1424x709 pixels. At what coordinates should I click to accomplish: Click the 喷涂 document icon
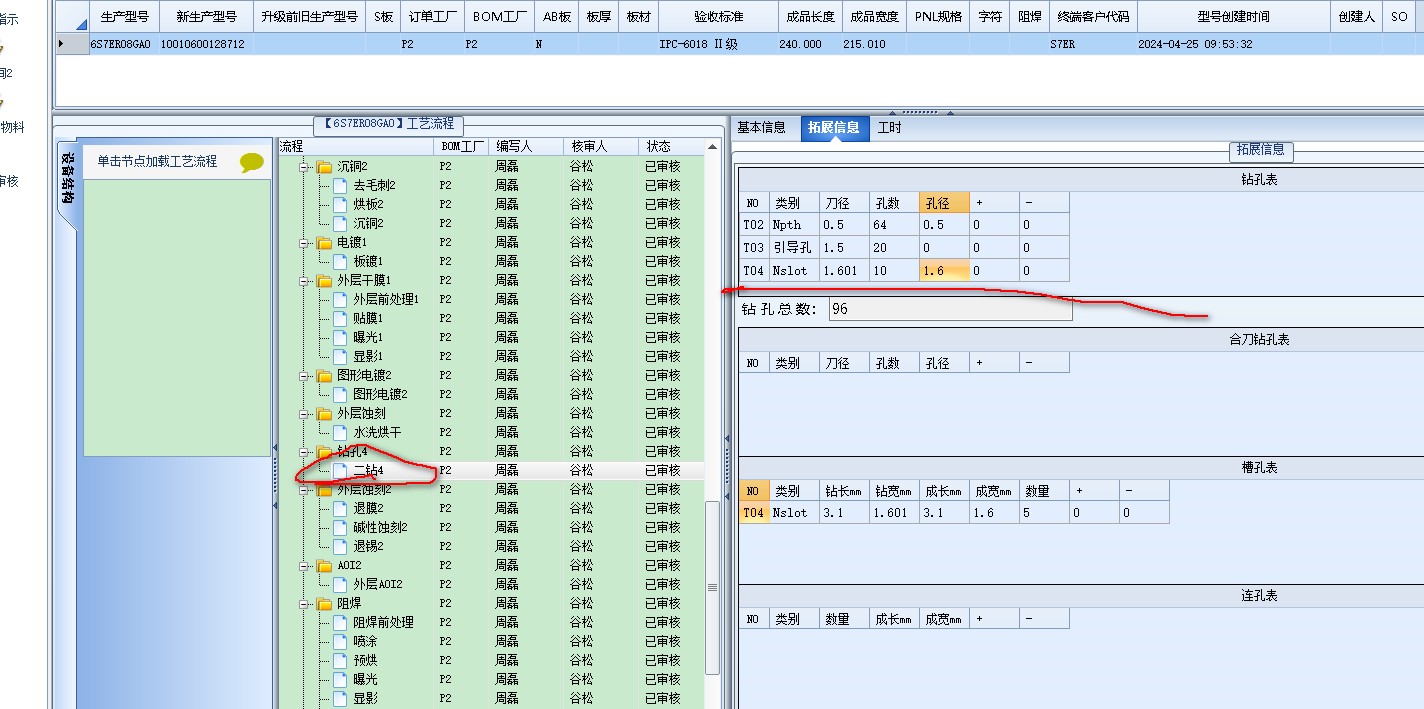tap(341, 642)
